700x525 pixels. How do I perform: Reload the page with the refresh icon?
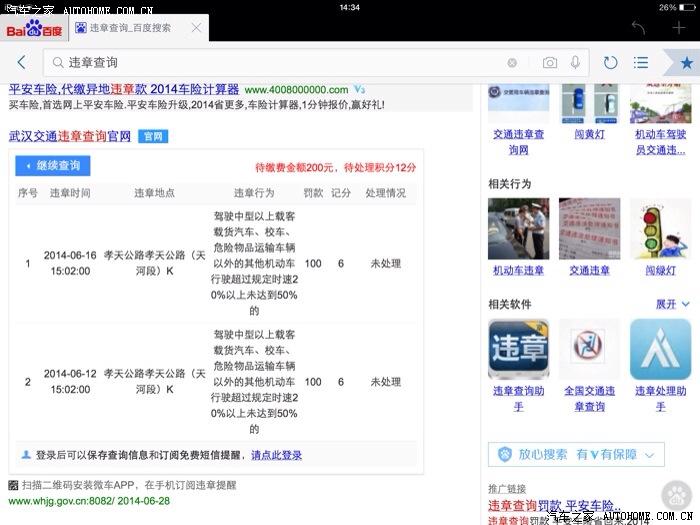coord(610,62)
